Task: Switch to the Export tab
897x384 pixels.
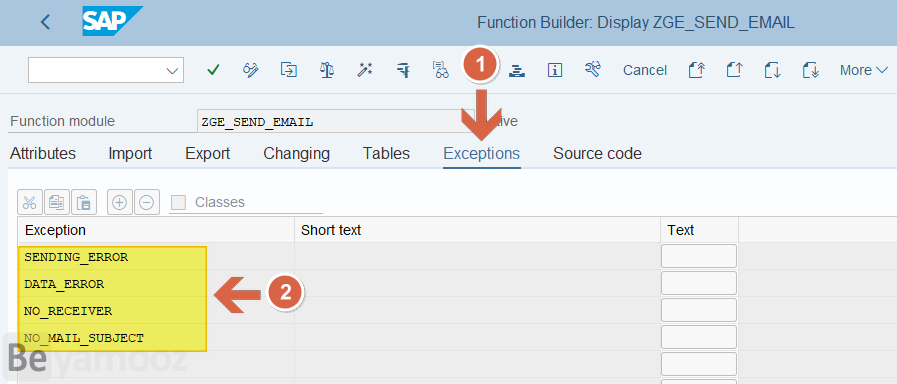Action: 208,153
